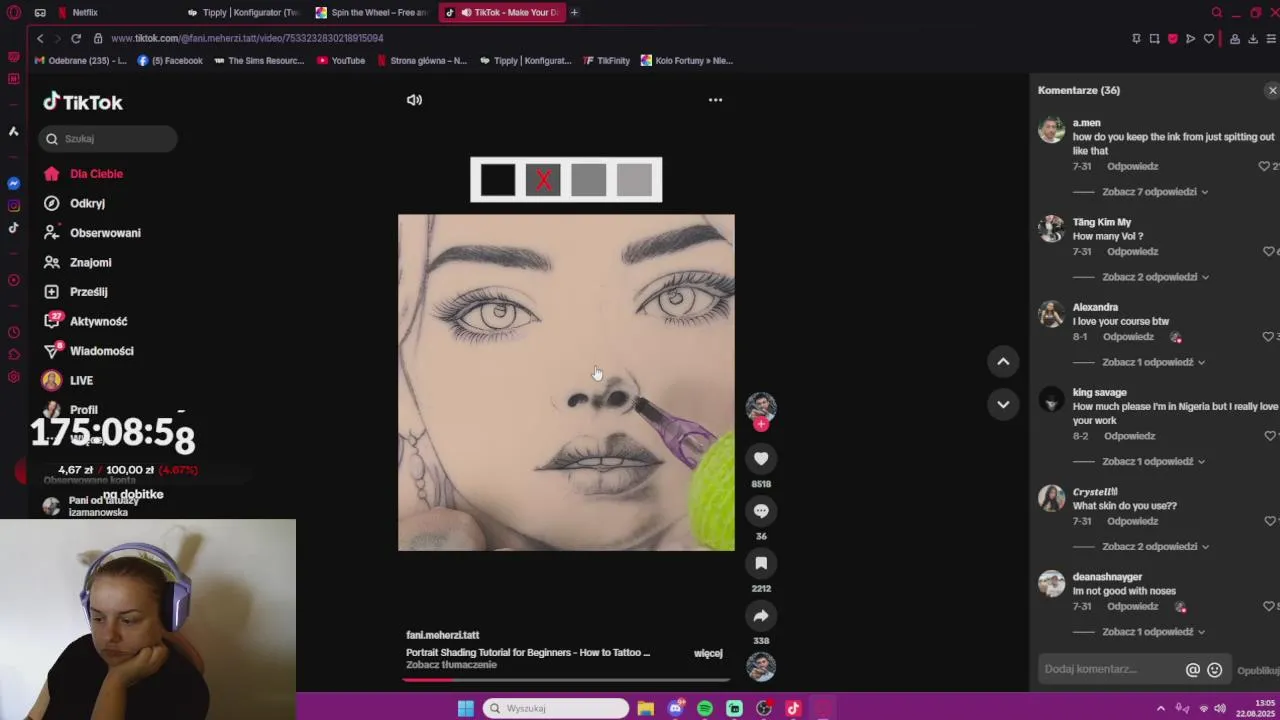Viewport: 1280px width, 720px height.
Task: Select Dla Ciebie in the sidebar
Action: (96, 174)
